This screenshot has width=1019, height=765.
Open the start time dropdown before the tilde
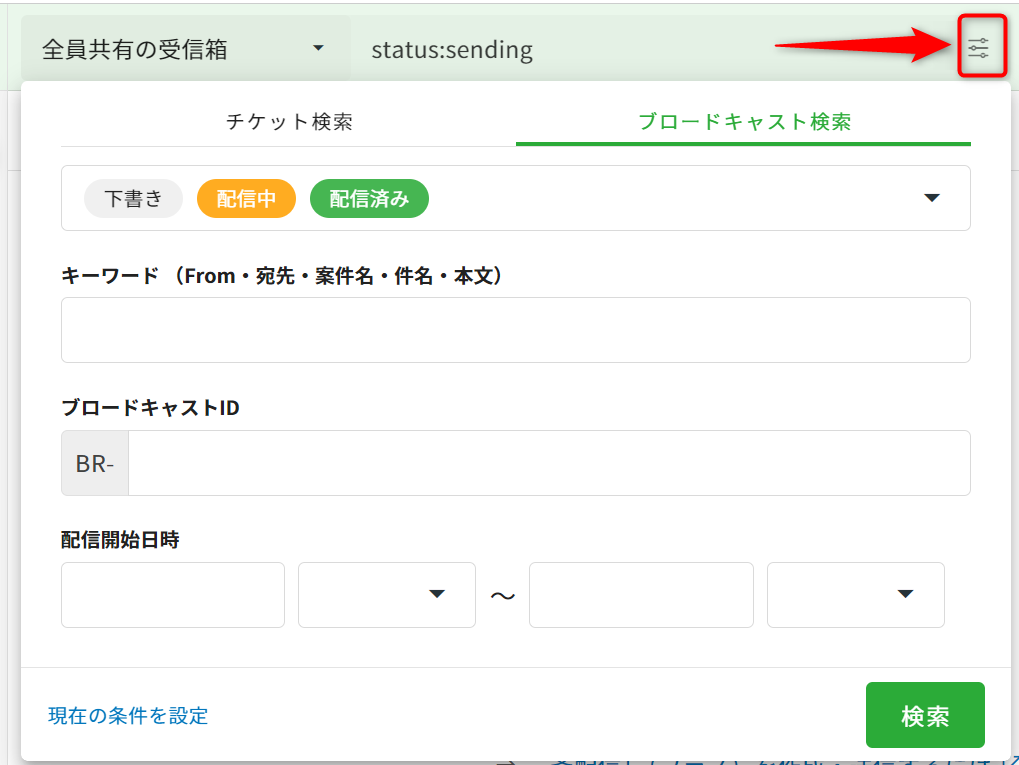coord(387,595)
